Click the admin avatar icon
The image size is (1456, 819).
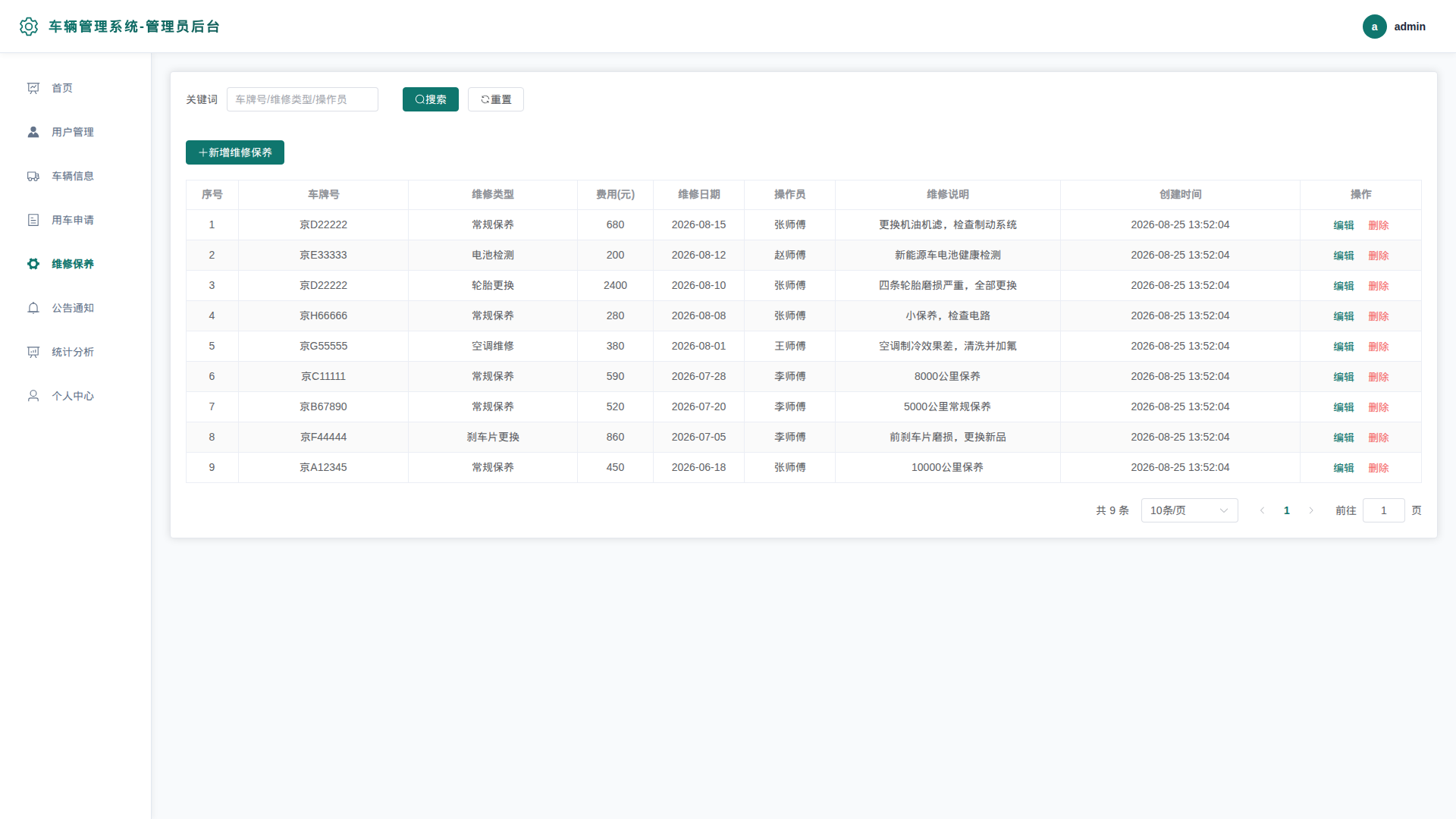click(x=1374, y=27)
